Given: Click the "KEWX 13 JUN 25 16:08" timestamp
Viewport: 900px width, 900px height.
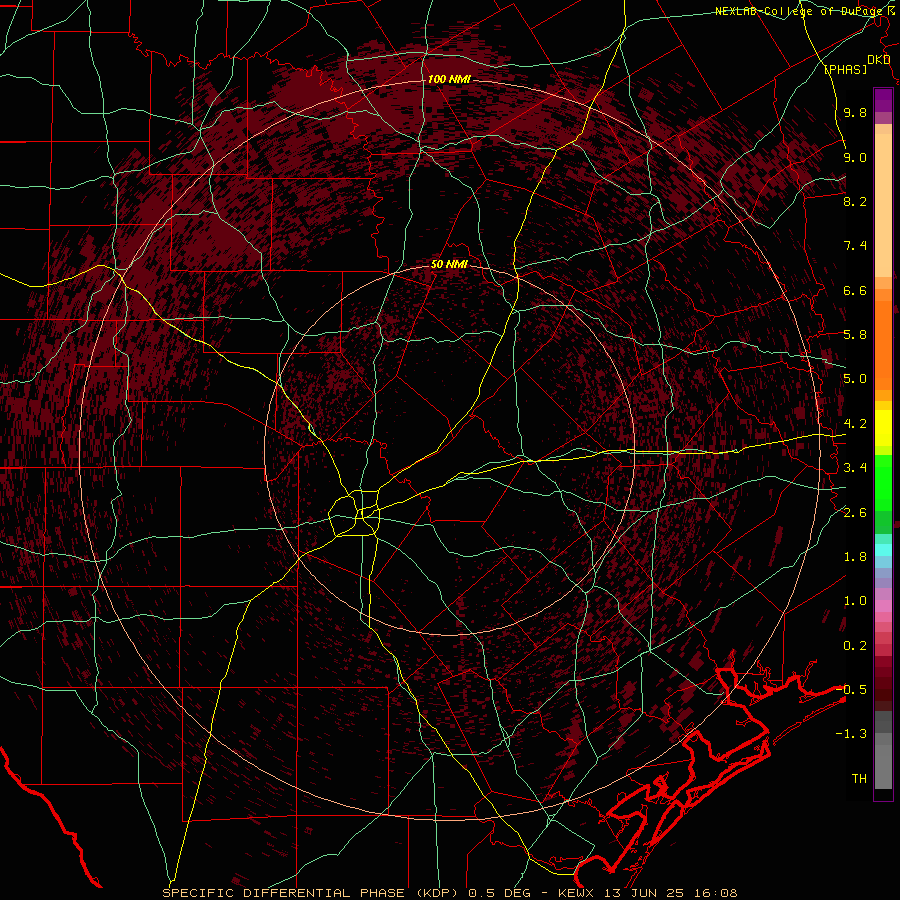Looking at the screenshot, I should [647, 893].
